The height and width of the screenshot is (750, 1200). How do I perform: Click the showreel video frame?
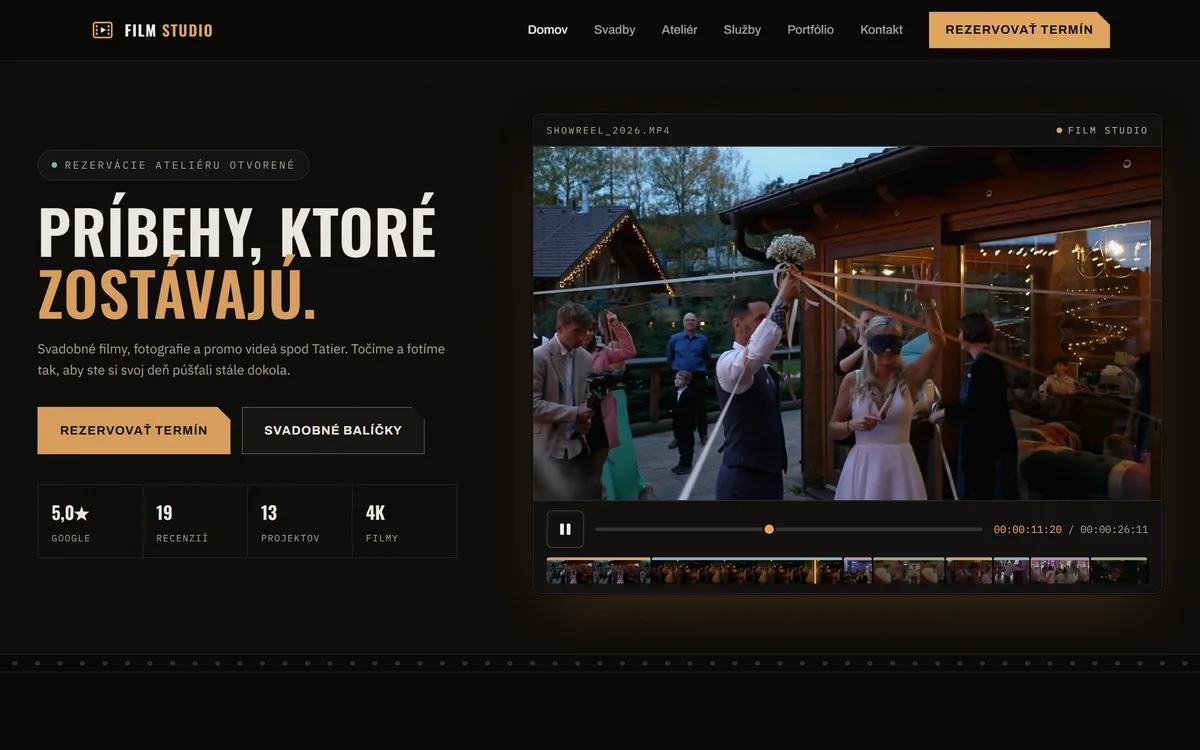pyautogui.click(x=847, y=323)
